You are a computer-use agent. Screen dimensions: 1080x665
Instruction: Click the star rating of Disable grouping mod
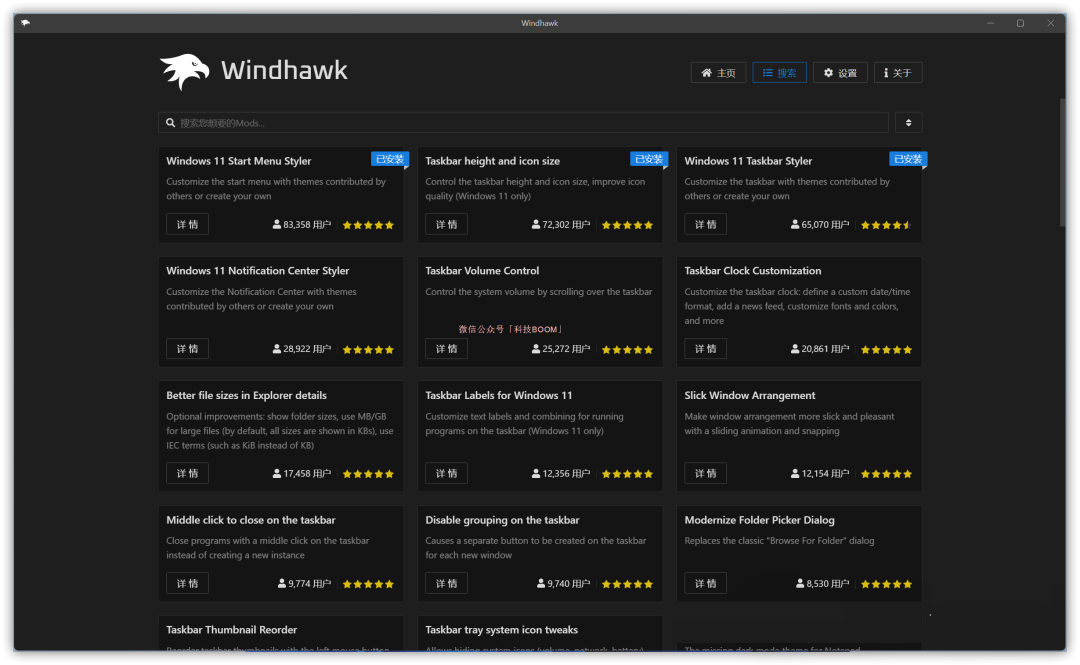click(x=627, y=584)
